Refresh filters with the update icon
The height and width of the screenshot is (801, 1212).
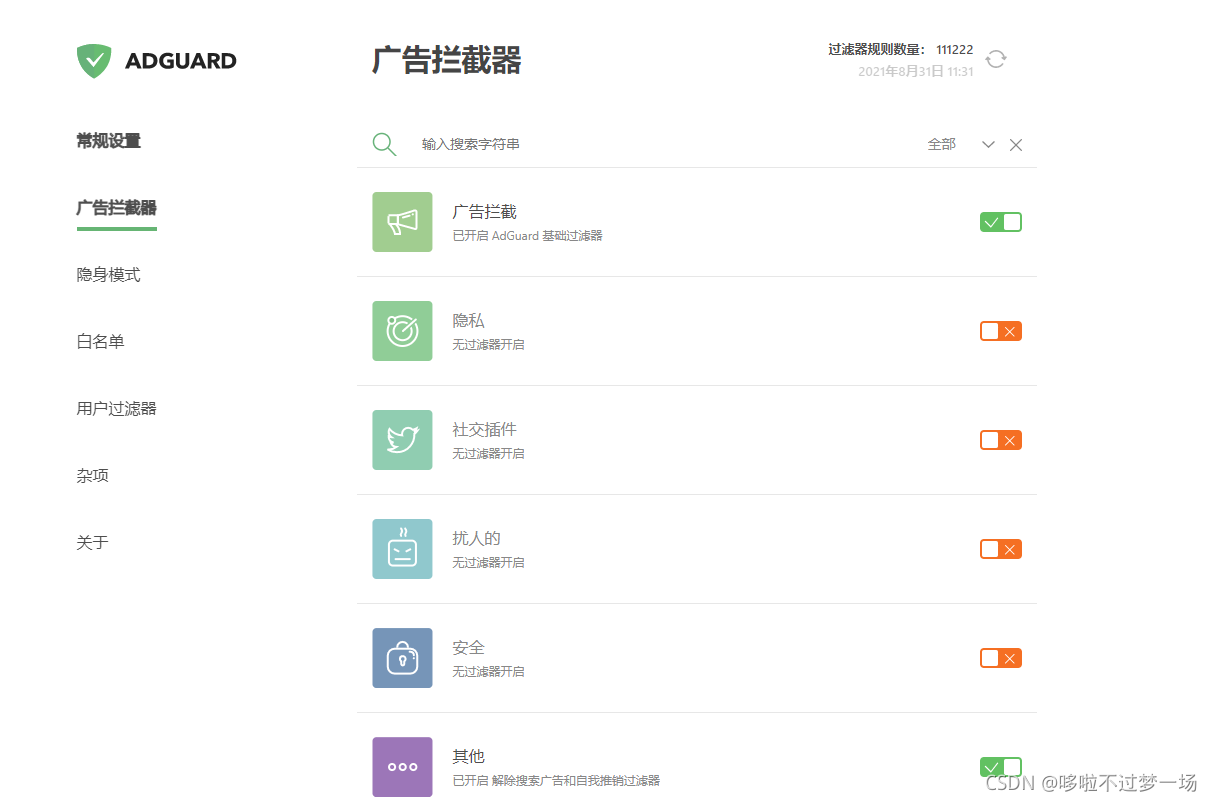(996, 59)
